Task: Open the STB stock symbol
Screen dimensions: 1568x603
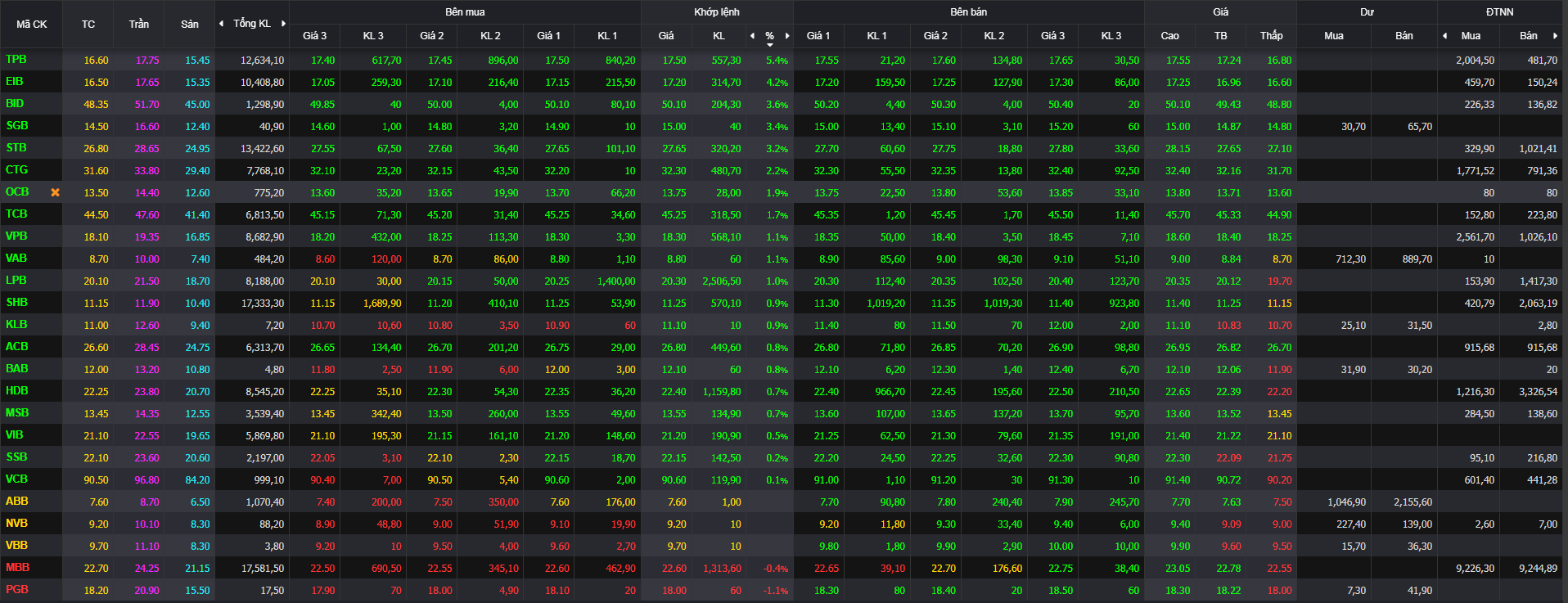Action: (16, 148)
